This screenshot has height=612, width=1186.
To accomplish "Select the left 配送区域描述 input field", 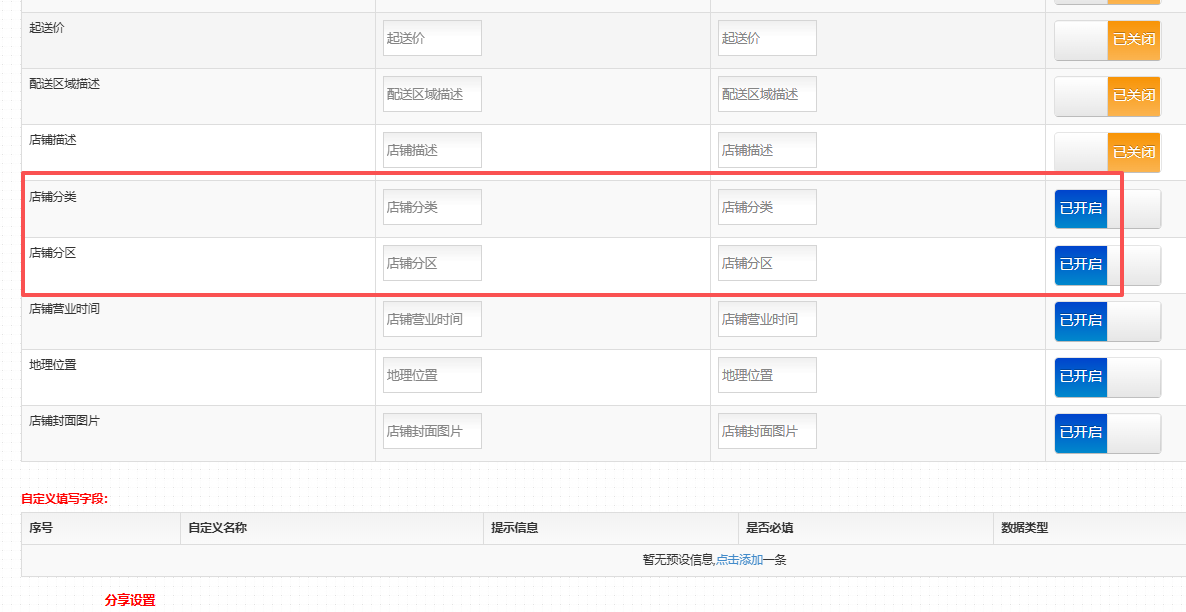I will [432, 94].
